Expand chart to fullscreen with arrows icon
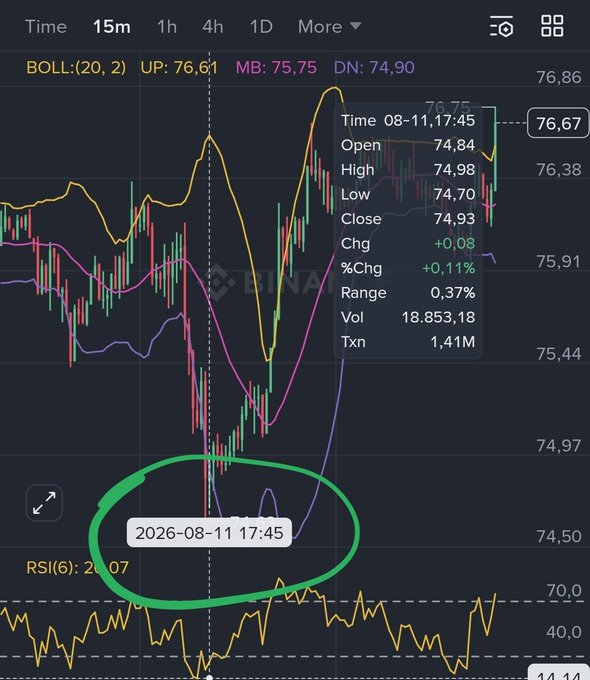Viewport: 590px width, 680px height. (44, 503)
